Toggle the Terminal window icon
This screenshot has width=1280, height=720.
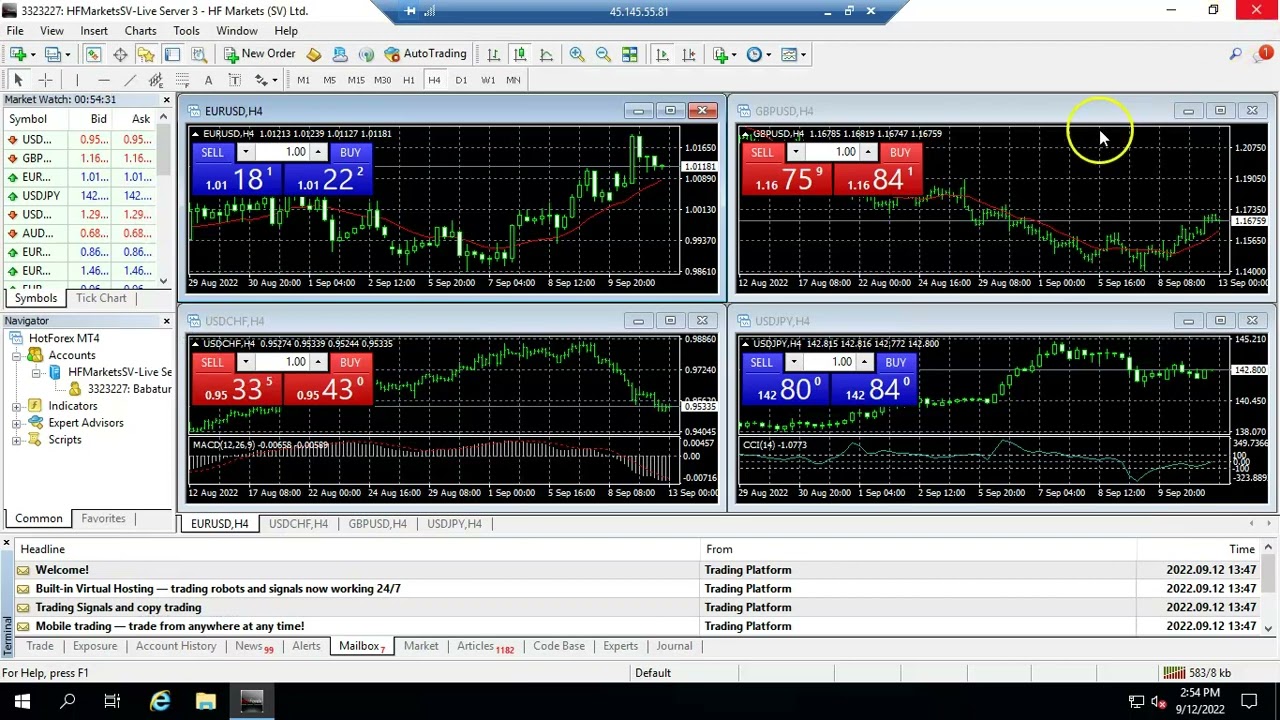pos(172,54)
